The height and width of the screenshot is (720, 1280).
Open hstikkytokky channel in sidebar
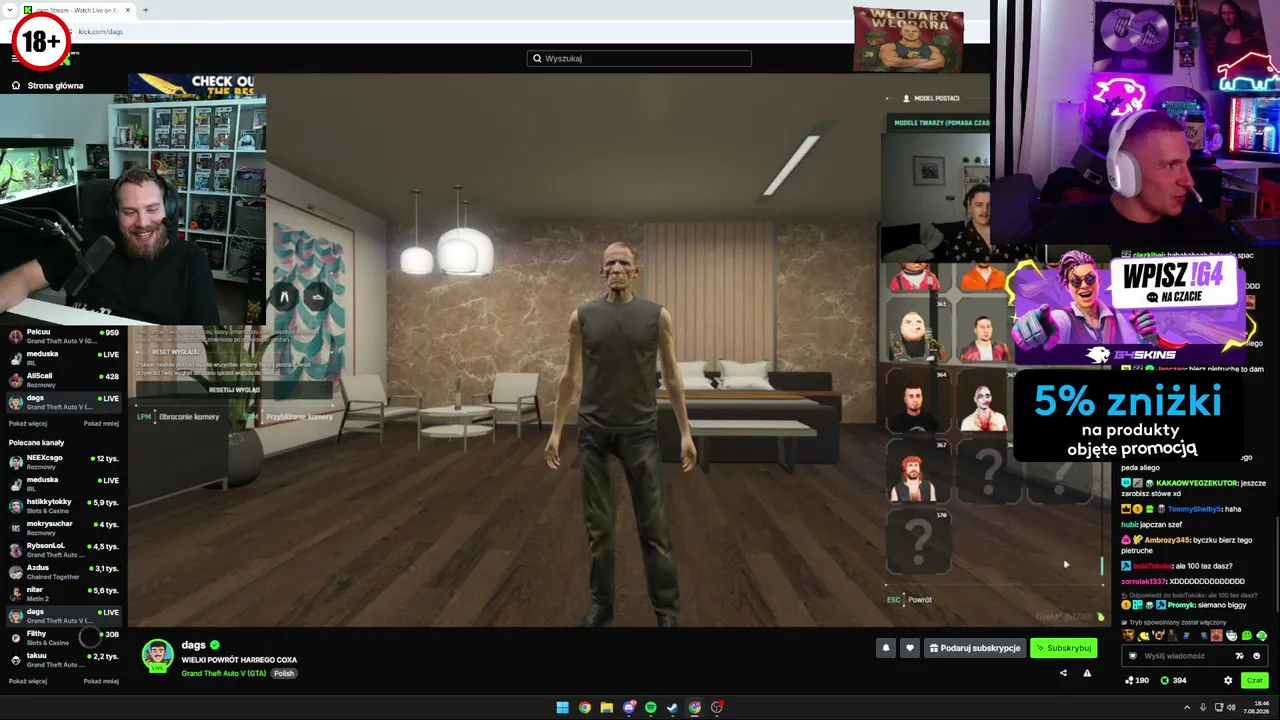click(64, 505)
